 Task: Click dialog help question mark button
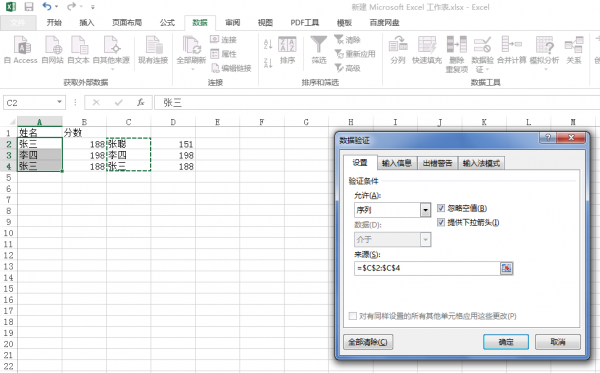(548, 137)
